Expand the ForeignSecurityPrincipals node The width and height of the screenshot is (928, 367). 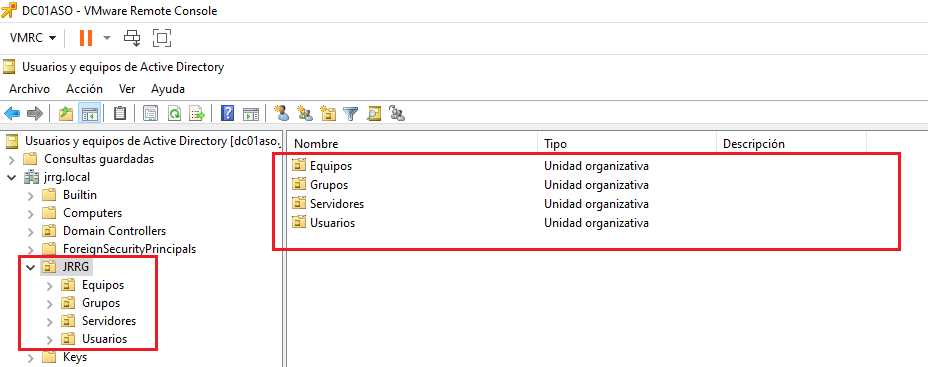[x=31, y=249]
